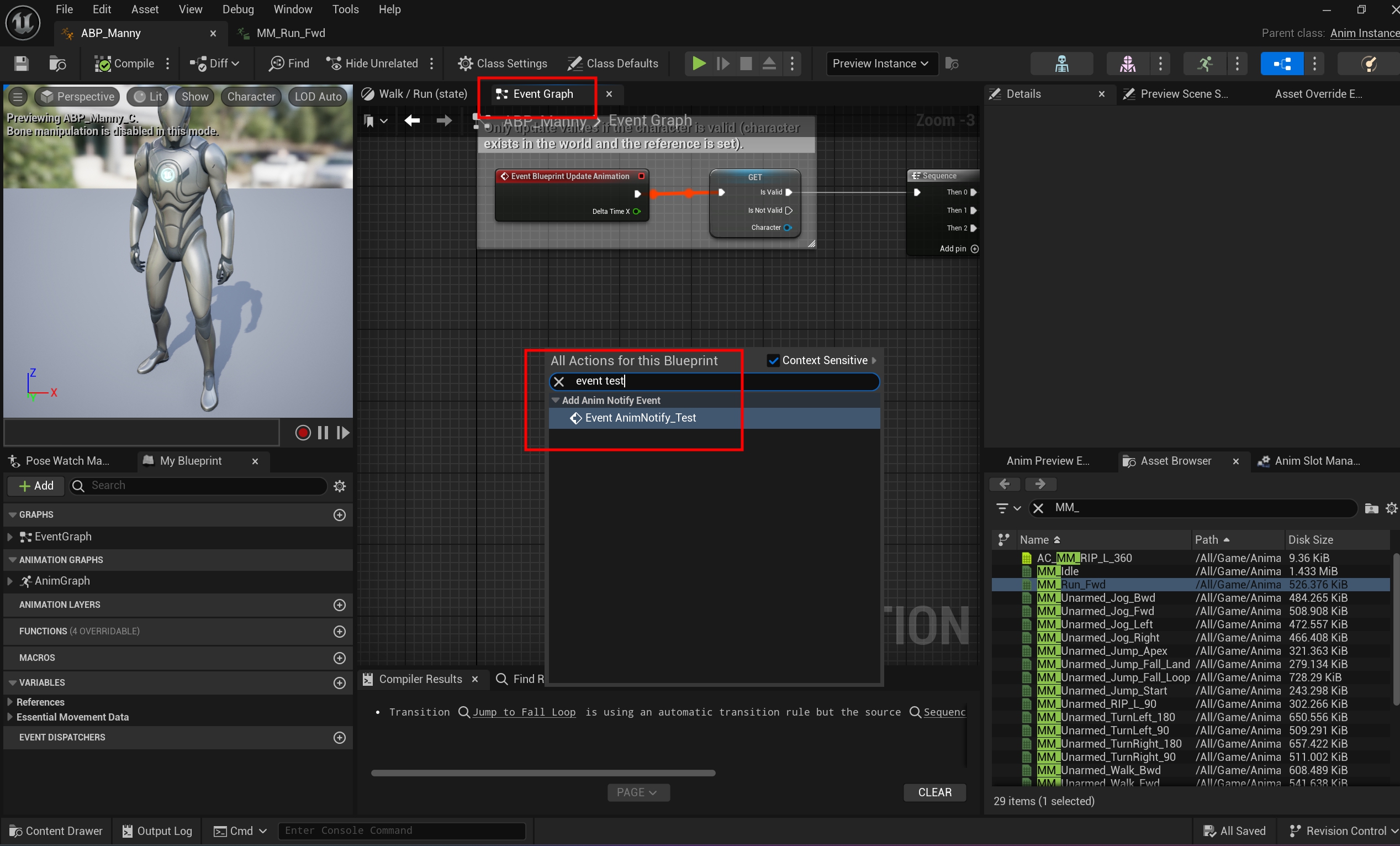Open the Content Drawer

[56, 831]
